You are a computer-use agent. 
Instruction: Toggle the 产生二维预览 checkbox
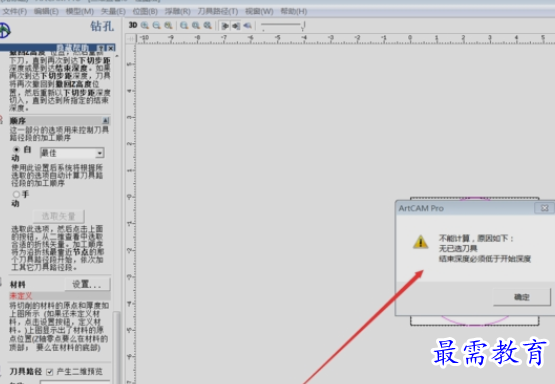point(50,372)
